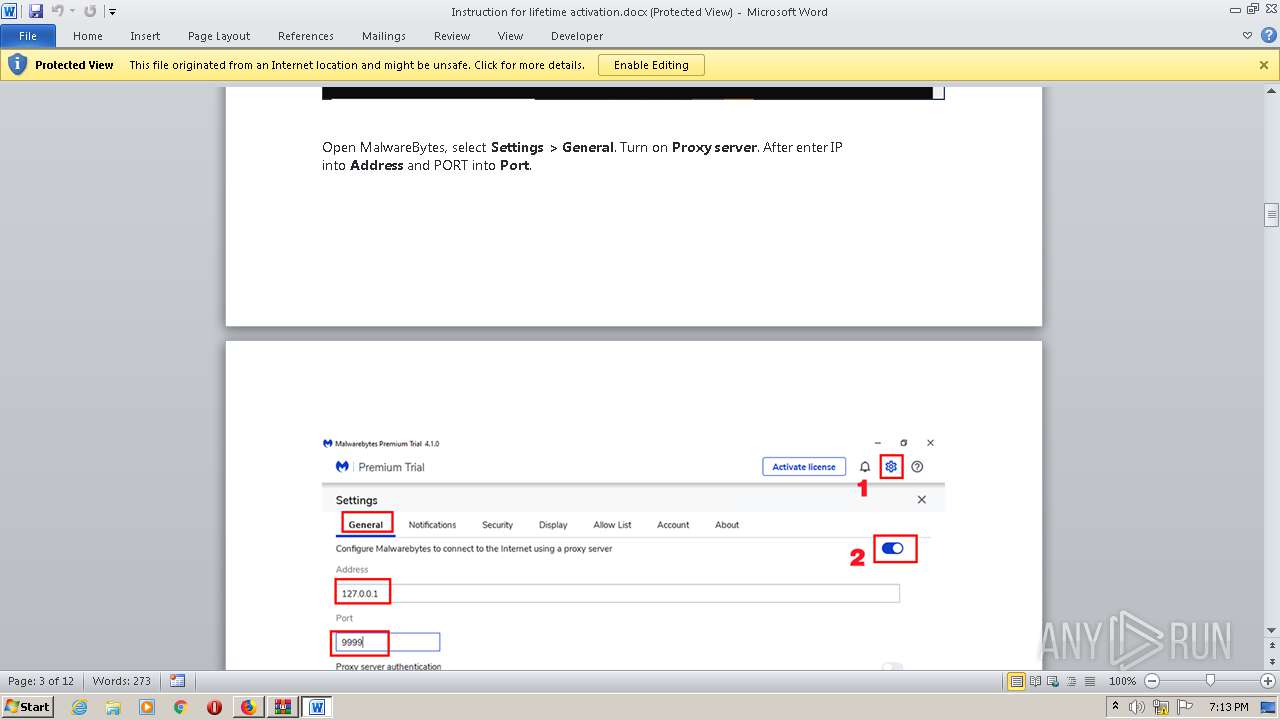Switch to Web Layout view
Screen dimensions: 1280x720
(1052, 681)
